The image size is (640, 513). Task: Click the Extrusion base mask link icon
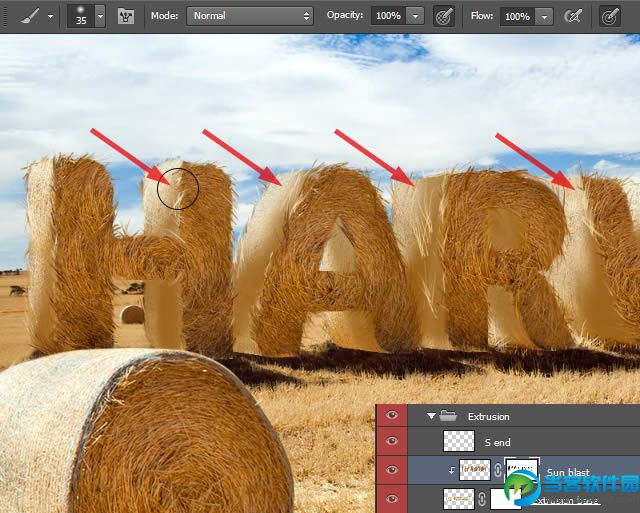point(482,499)
